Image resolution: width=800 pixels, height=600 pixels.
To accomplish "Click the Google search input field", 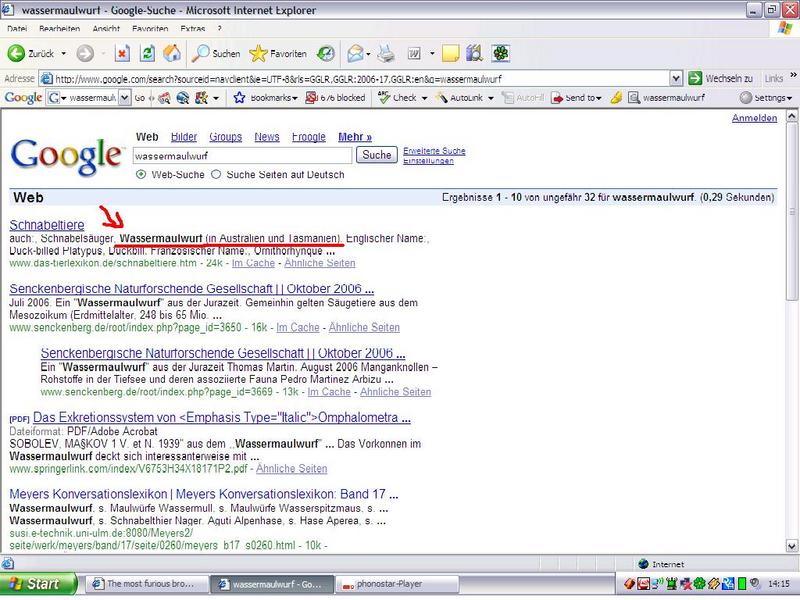I will 242,156.
